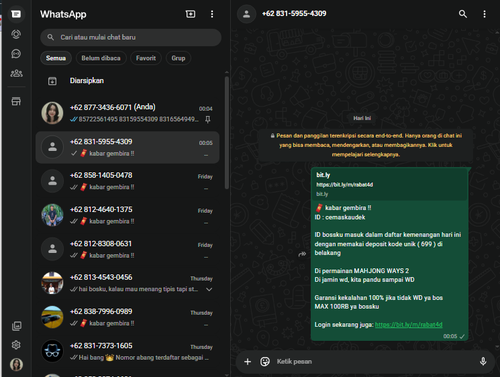500x377 pixels.
Task: Select the 'Grup' filter tab
Action: 178,58
